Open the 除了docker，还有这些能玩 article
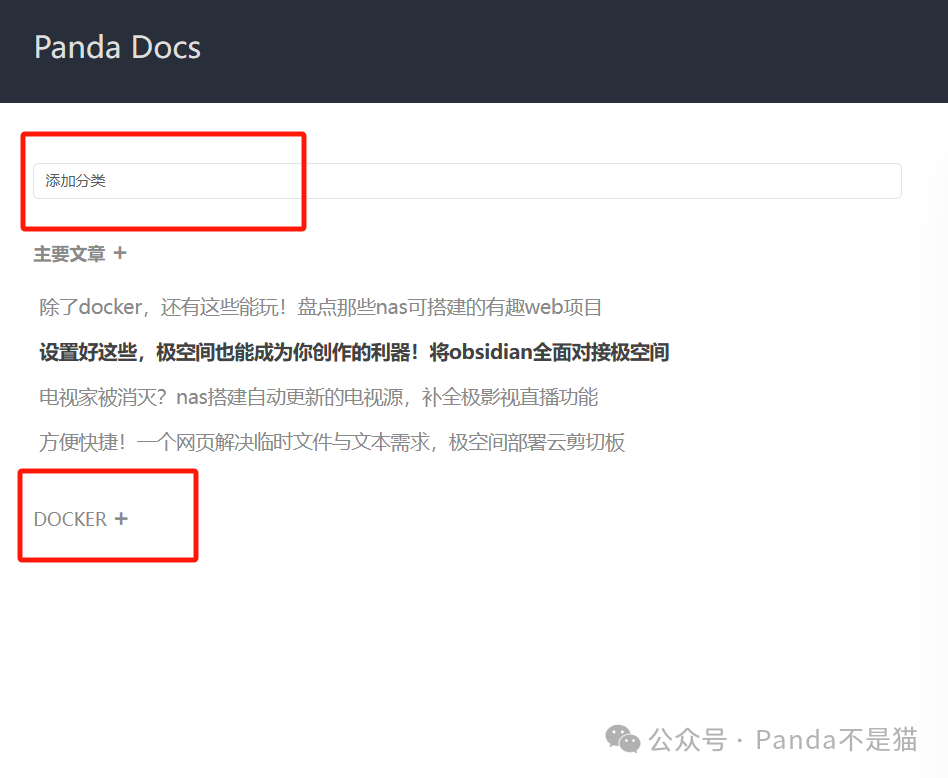948x778 pixels. coord(320,307)
